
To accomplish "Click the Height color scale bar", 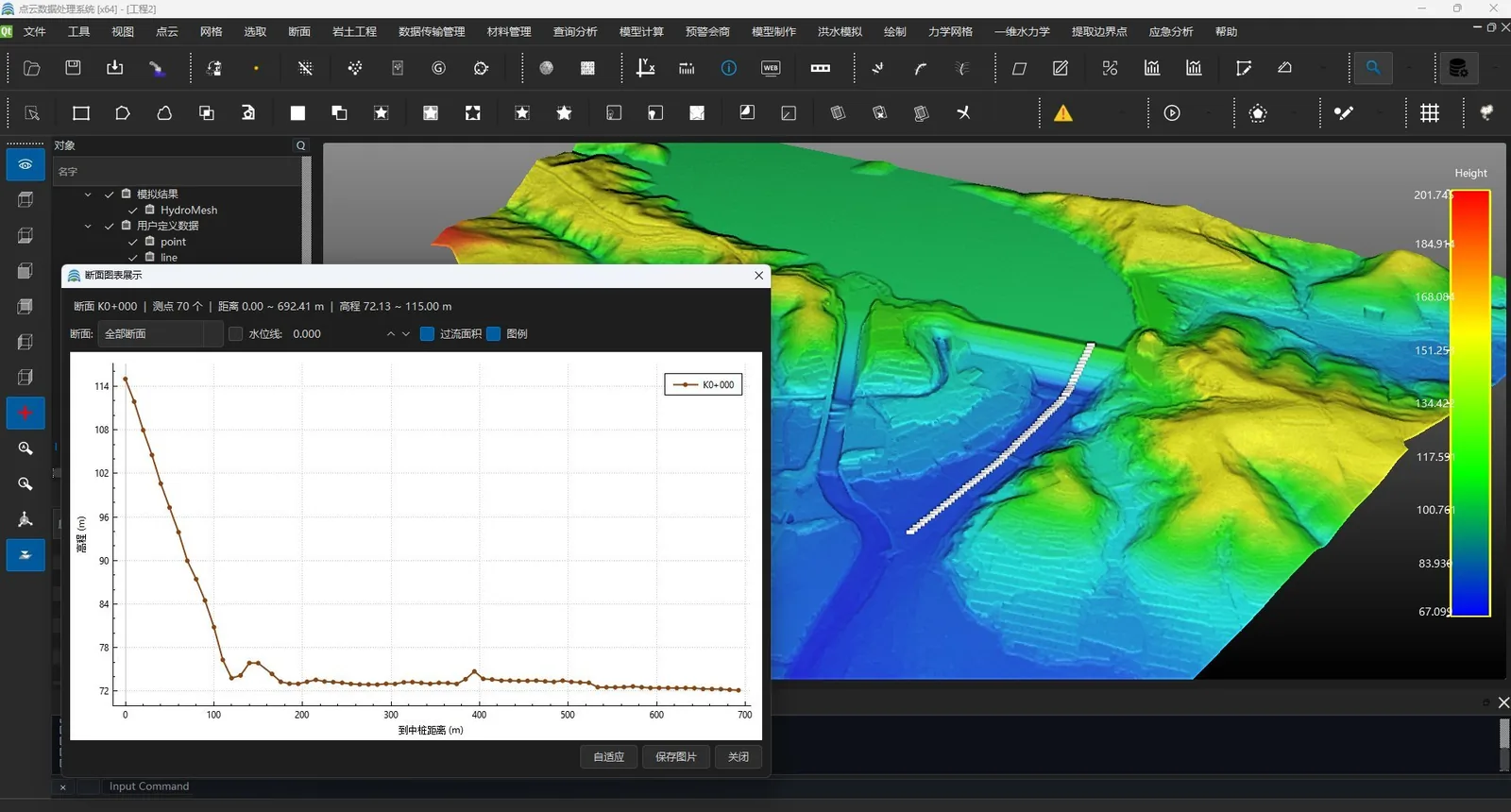I will click(1470, 403).
